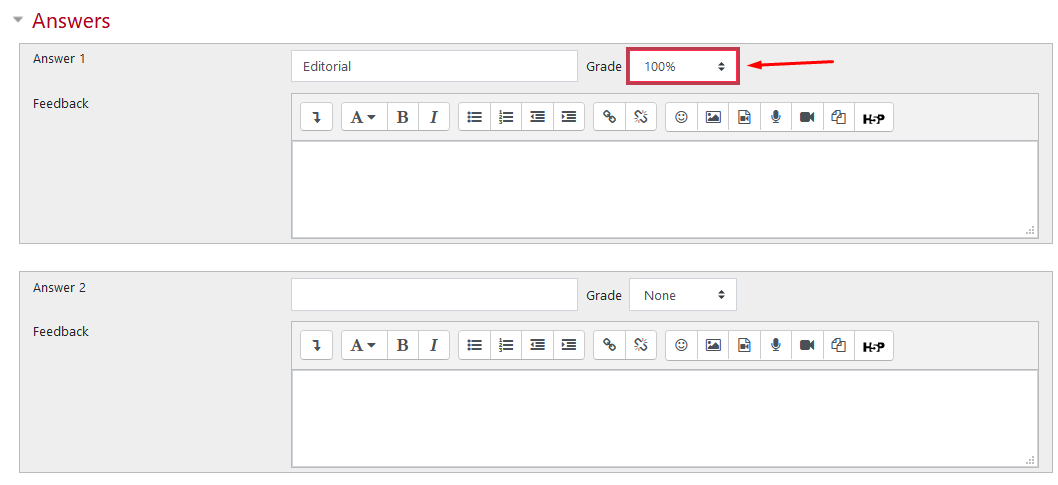Insert image in Answer 1 feedback editor

pyautogui.click(x=713, y=117)
